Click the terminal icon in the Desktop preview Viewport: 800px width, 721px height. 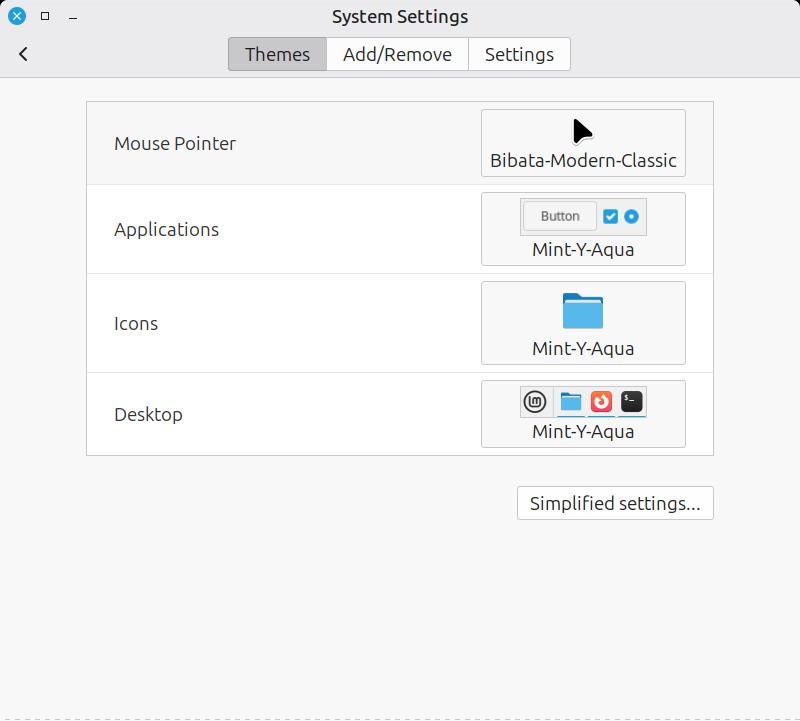coord(631,402)
